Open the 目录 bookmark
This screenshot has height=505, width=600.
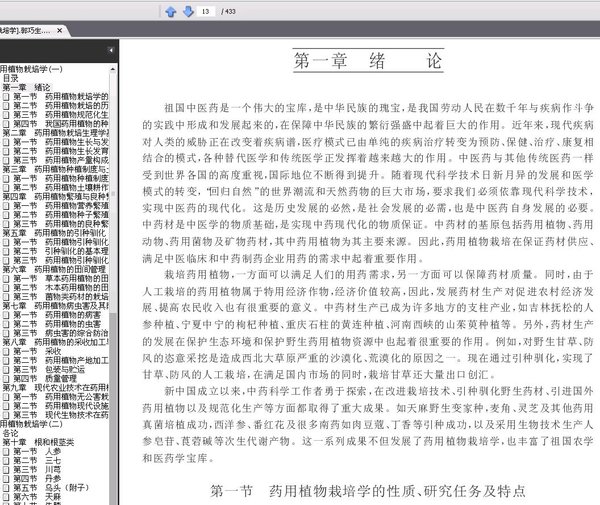point(10,77)
